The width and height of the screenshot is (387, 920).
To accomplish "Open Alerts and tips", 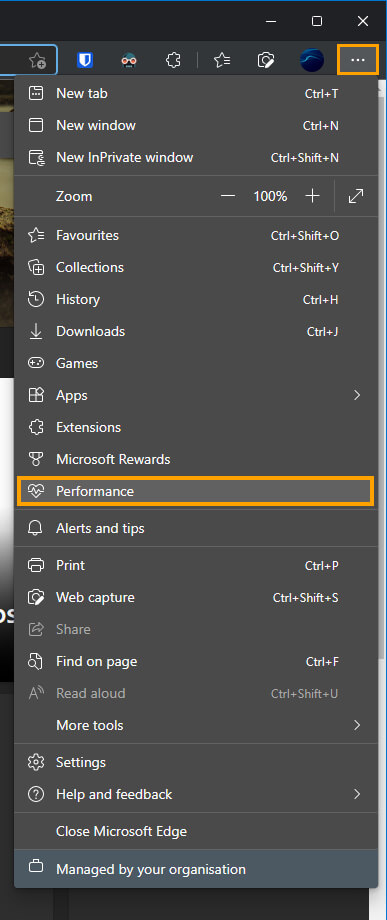I will pyautogui.click(x=196, y=528).
